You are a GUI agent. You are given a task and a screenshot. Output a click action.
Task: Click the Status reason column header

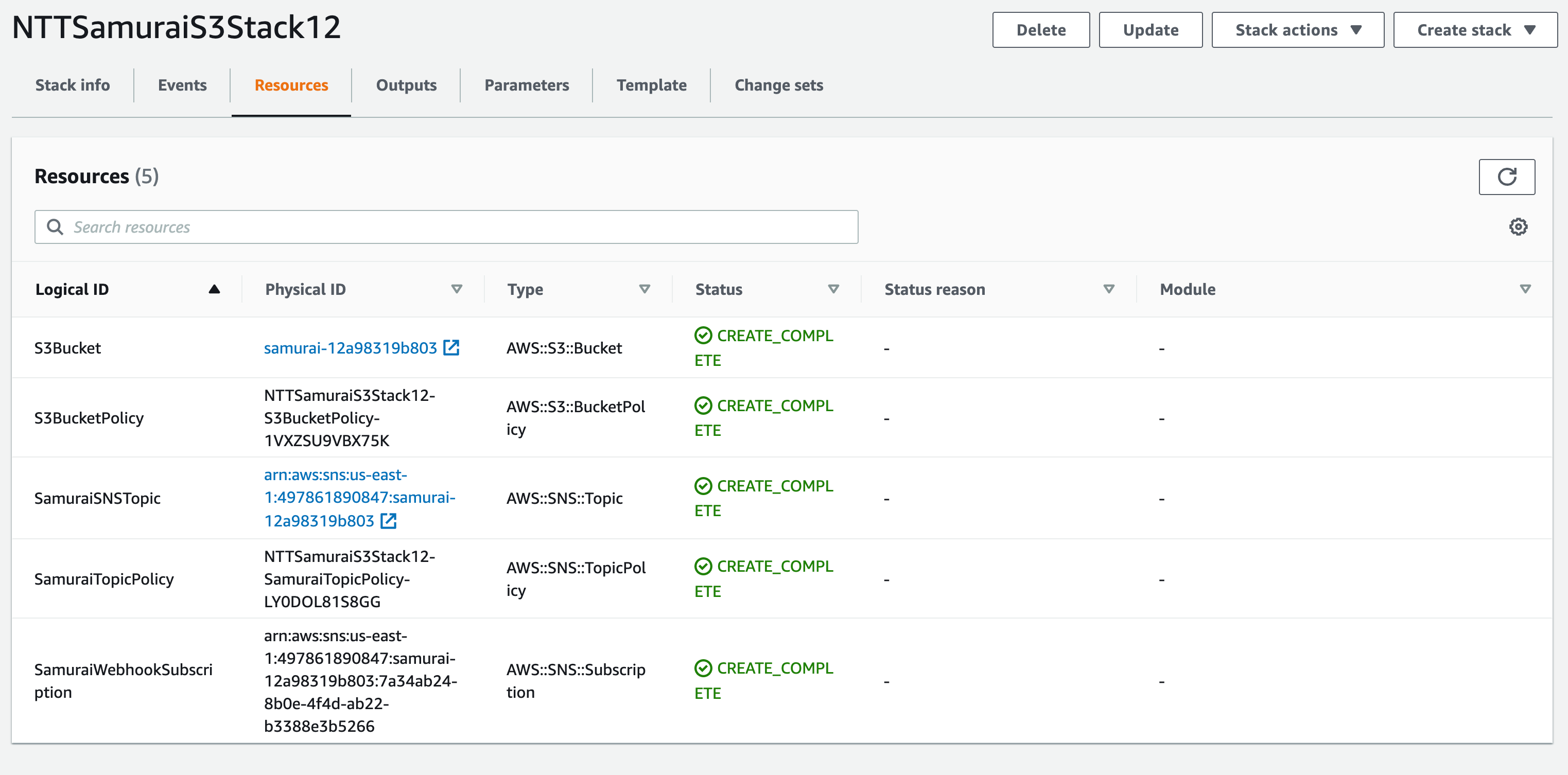tap(934, 289)
